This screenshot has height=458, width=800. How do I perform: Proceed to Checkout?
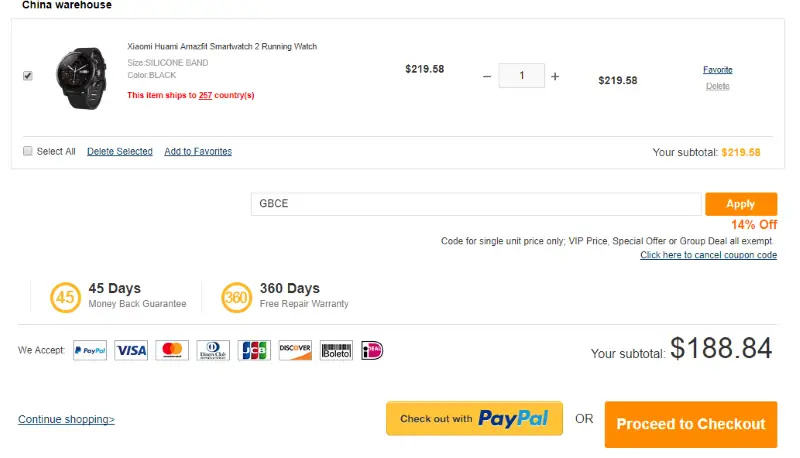pos(691,424)
